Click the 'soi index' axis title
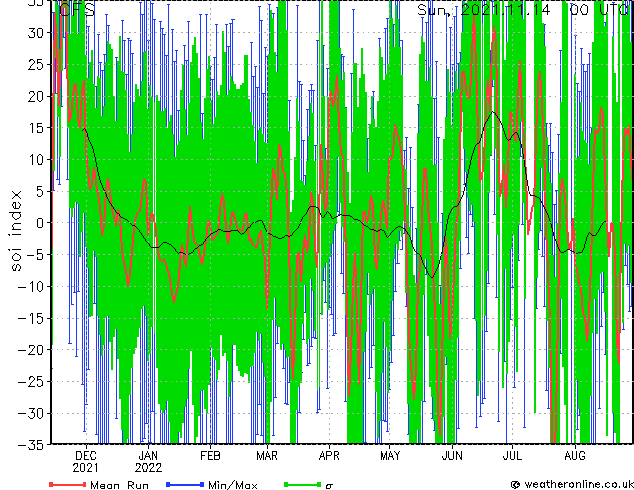634x490 pixels. pos(16,231)
